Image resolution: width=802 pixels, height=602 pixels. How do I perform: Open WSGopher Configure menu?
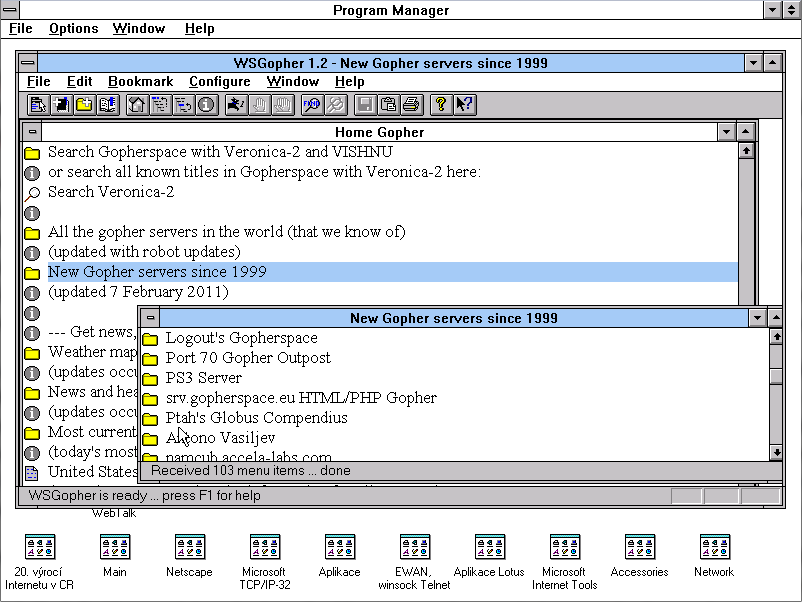(220, 81)
